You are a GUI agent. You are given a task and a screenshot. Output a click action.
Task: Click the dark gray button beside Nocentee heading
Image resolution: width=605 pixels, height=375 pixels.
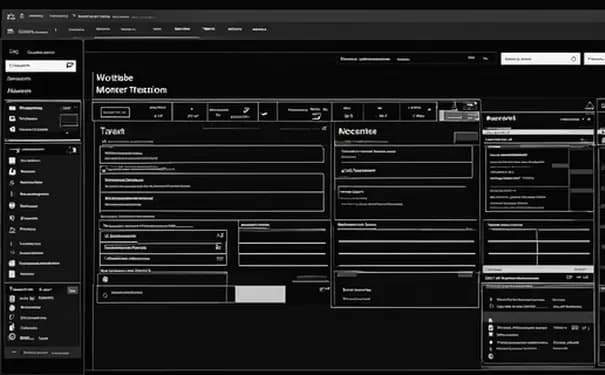[466, 137]
